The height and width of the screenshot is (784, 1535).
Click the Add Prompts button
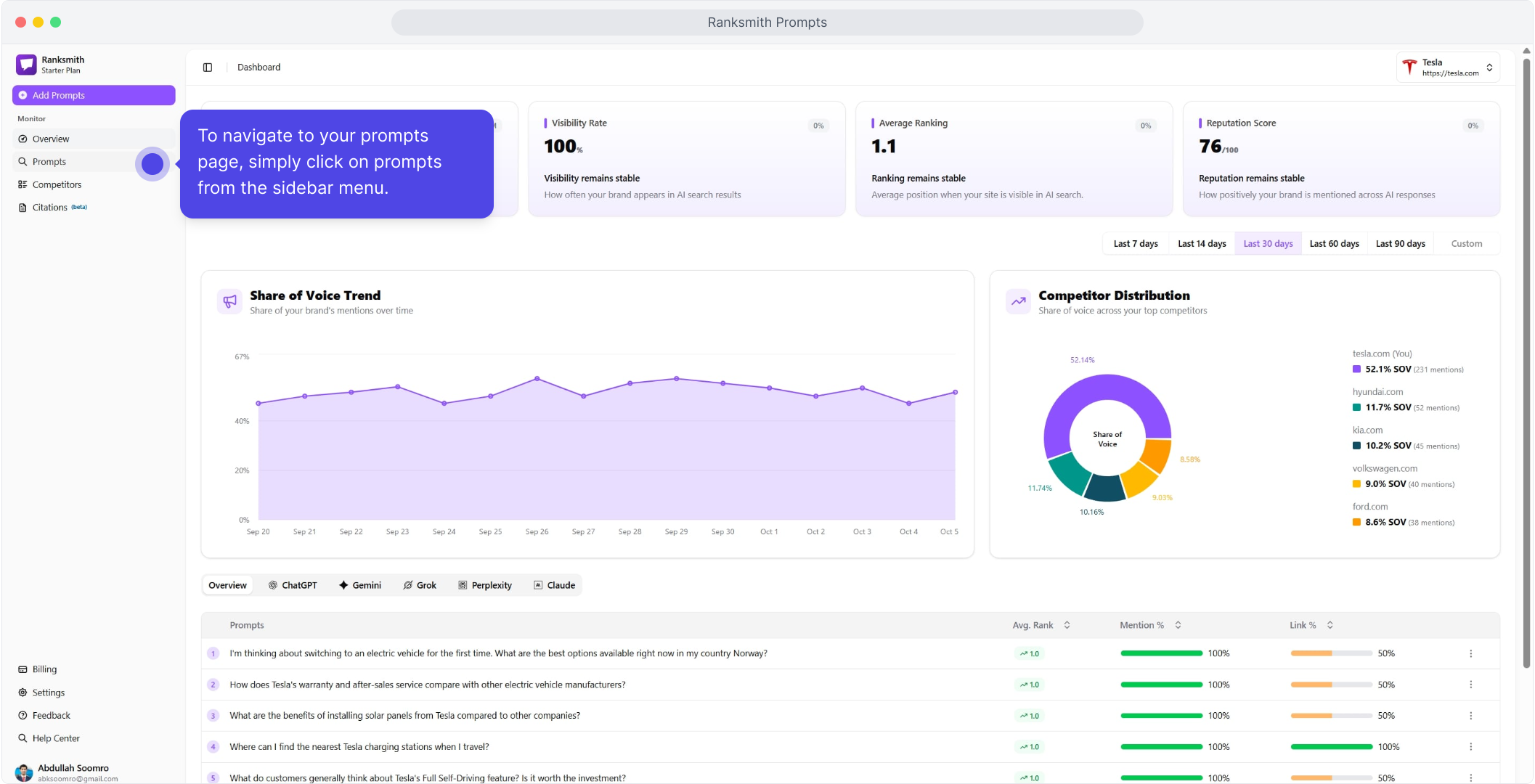coord(94,95)
